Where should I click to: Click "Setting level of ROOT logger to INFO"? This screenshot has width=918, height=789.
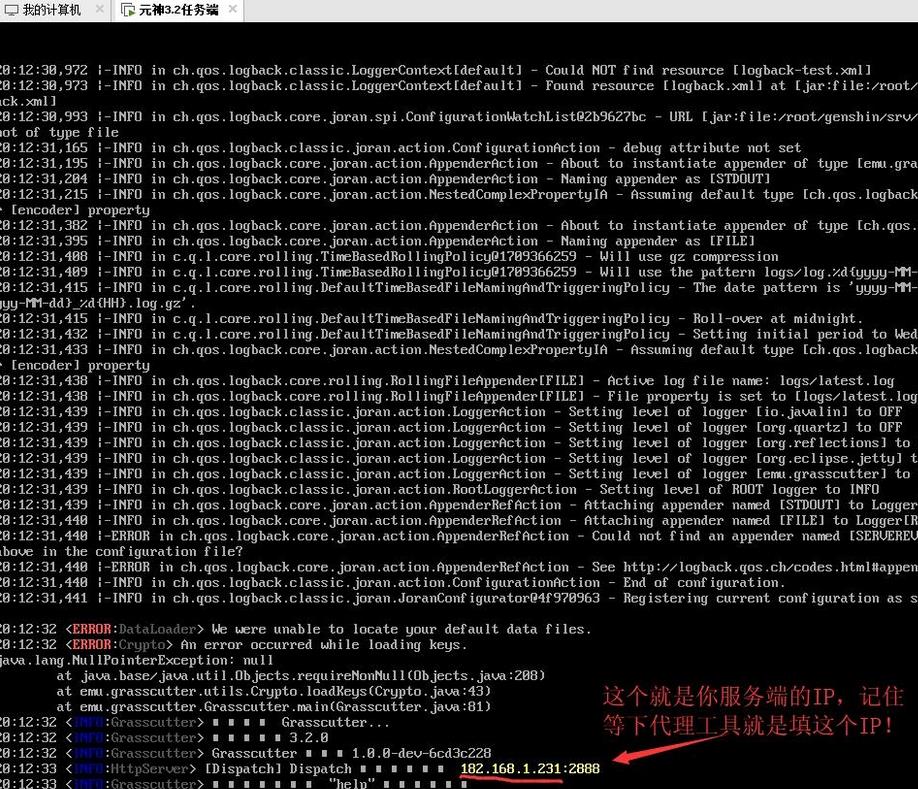739,490
